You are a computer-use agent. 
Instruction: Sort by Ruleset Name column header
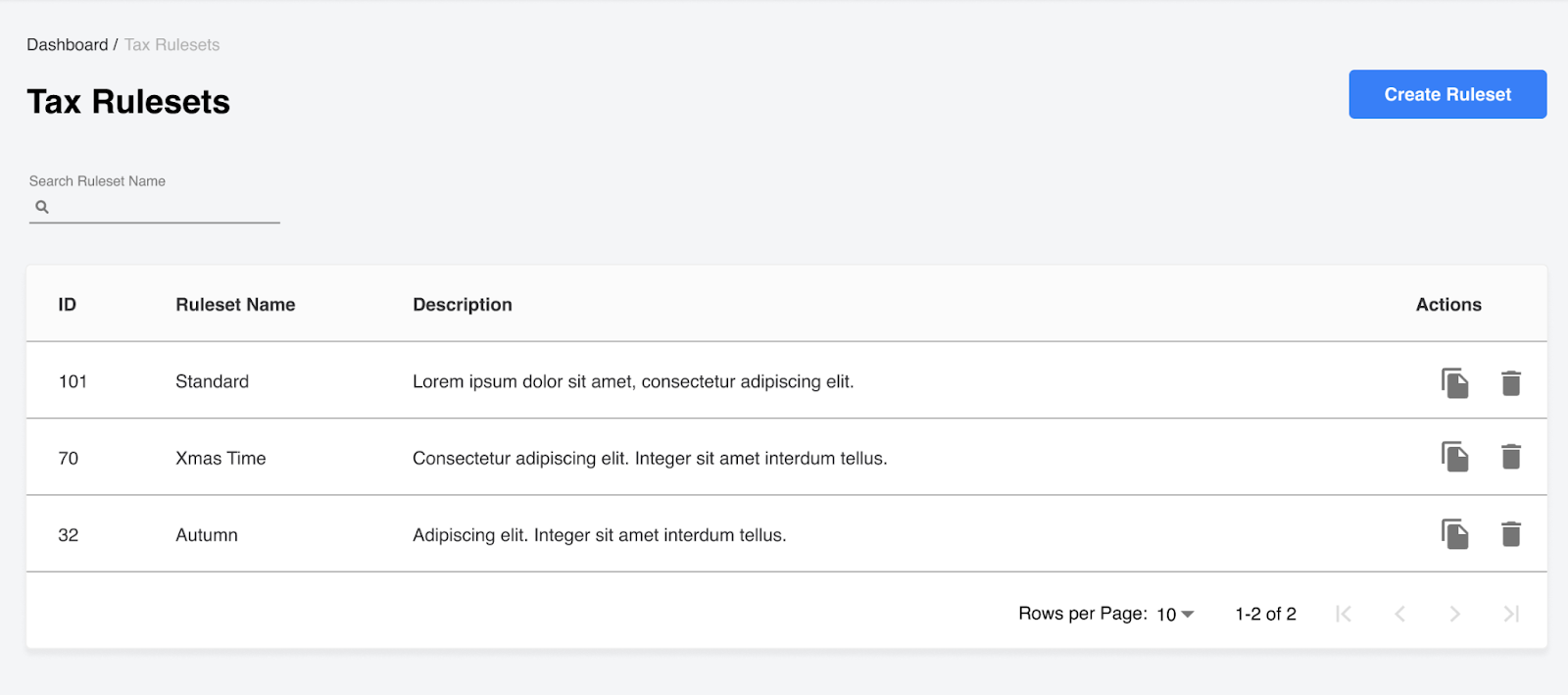235,305
